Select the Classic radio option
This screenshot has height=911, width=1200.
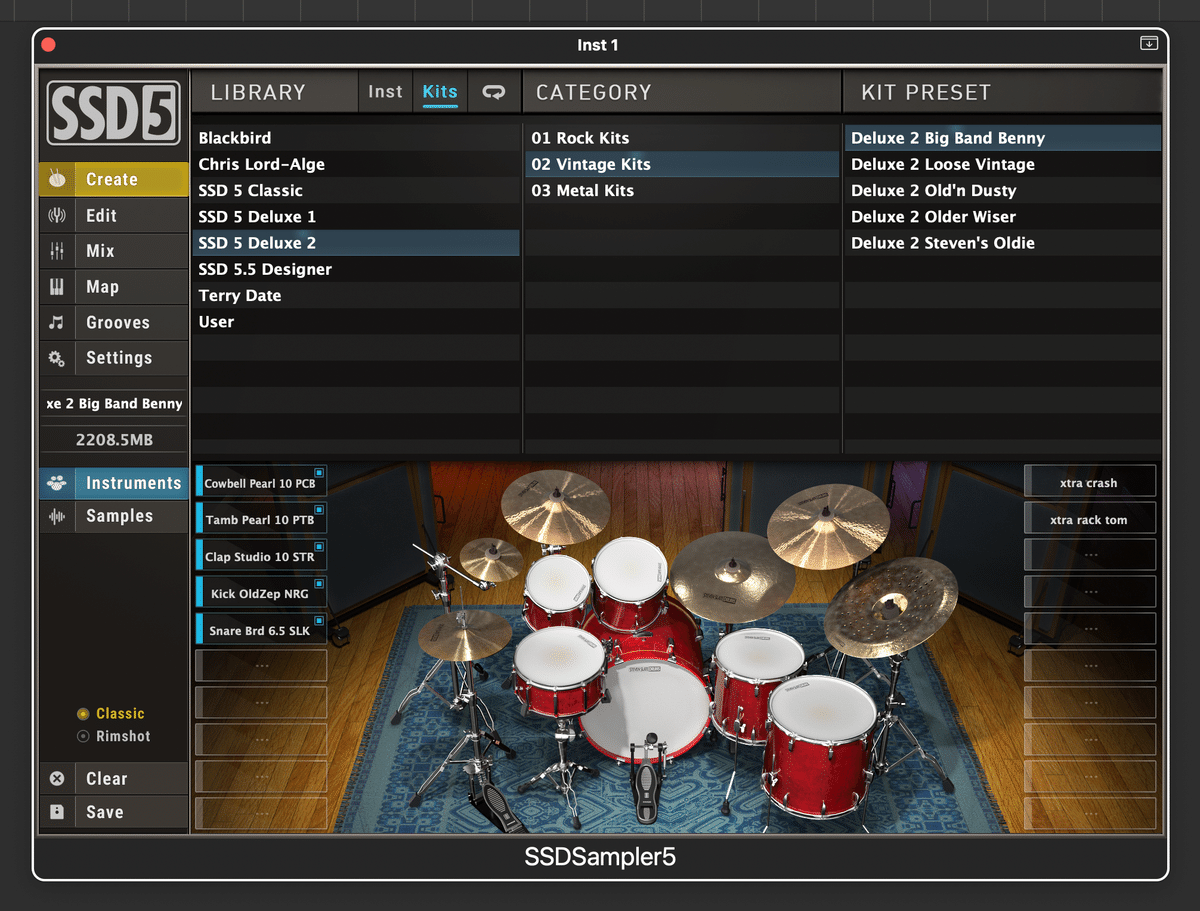(x=112, y=714)
